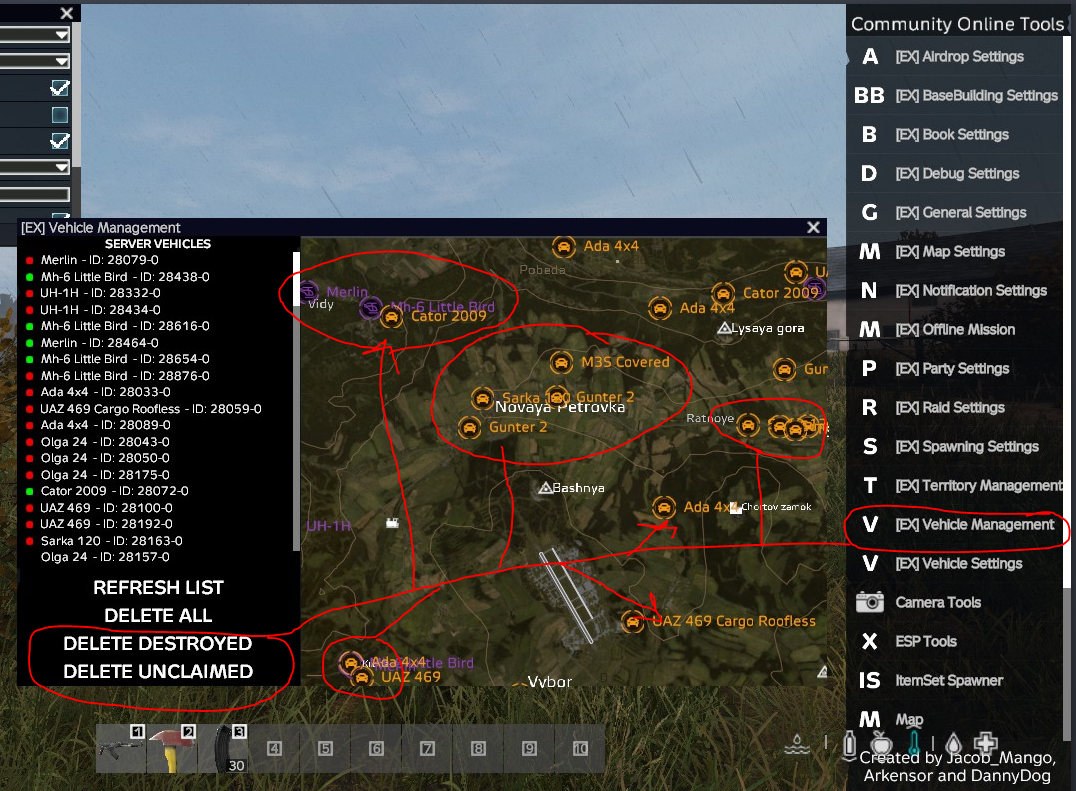This screenshot has height=791, width=1076.
Task: Click the Sarka 120 car marker on map
Action: [482, 398]
